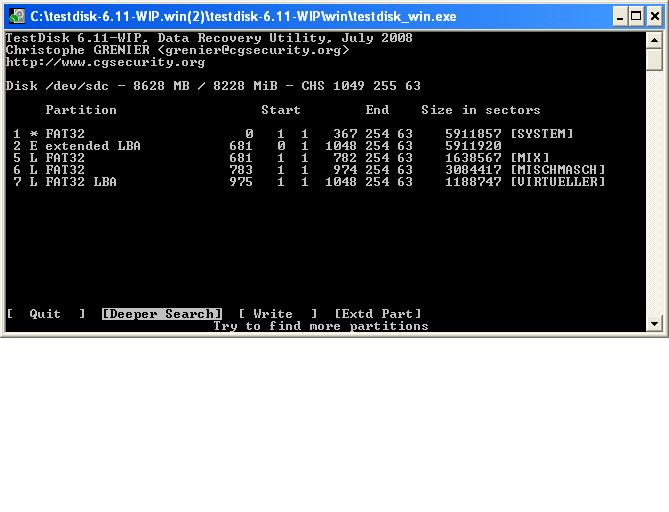
Task: Click 'Try to find more partitions' hint
Action: click(x=321, y=326)
